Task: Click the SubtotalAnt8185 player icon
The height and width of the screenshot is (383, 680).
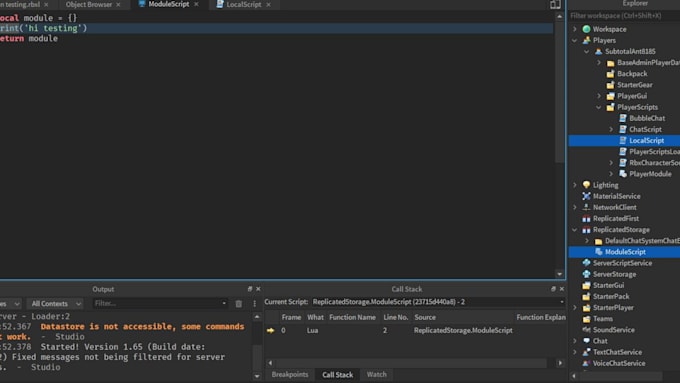Action: 598,51
